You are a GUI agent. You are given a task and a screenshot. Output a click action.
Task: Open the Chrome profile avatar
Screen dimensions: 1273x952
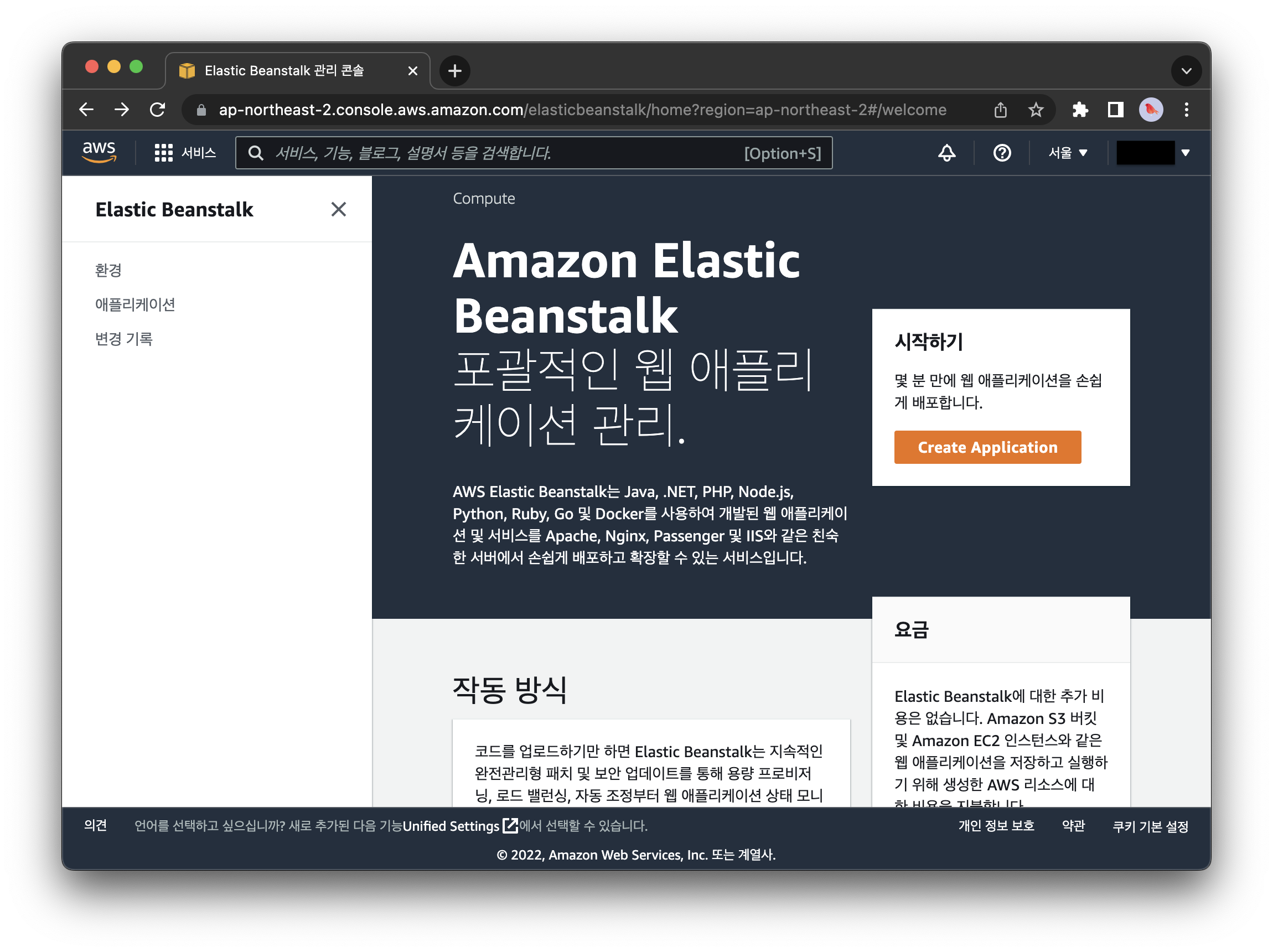1151,110
